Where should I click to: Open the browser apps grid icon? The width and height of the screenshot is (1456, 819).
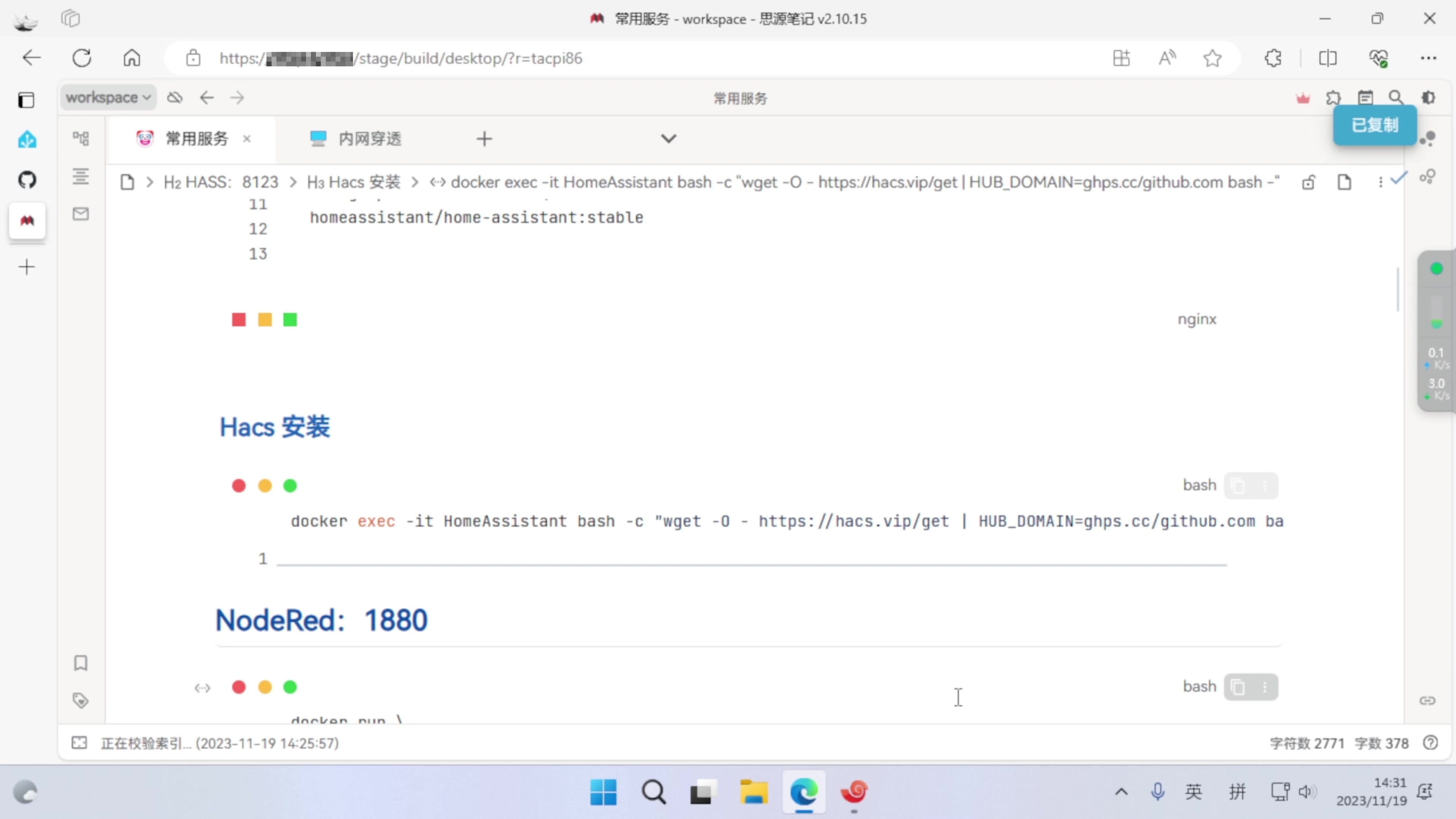tap(1122, 58)
